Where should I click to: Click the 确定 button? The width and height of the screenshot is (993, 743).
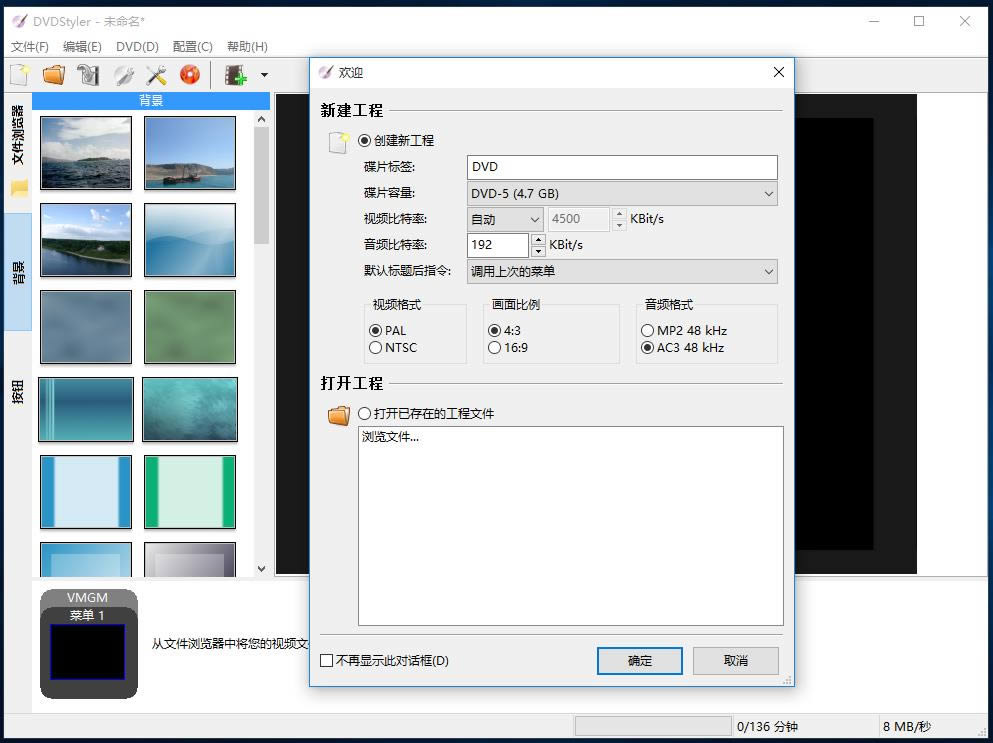[640, 661]
